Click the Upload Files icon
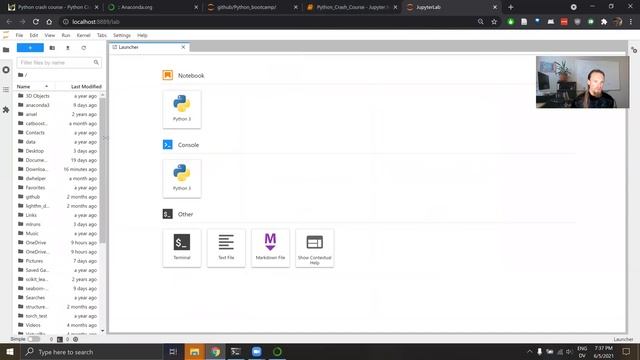 coord(68,48)
